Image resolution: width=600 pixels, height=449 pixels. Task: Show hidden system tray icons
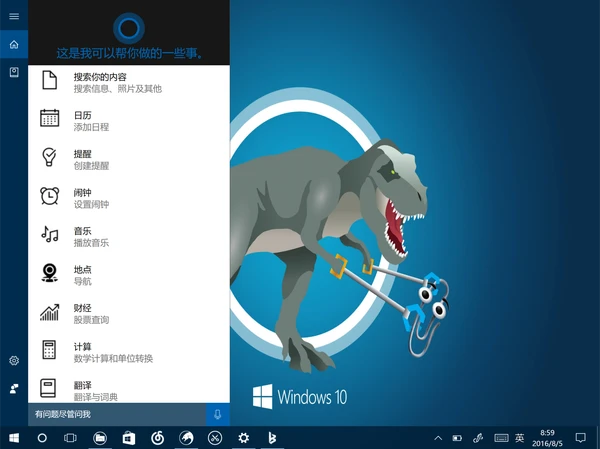[x=438, y=438]
